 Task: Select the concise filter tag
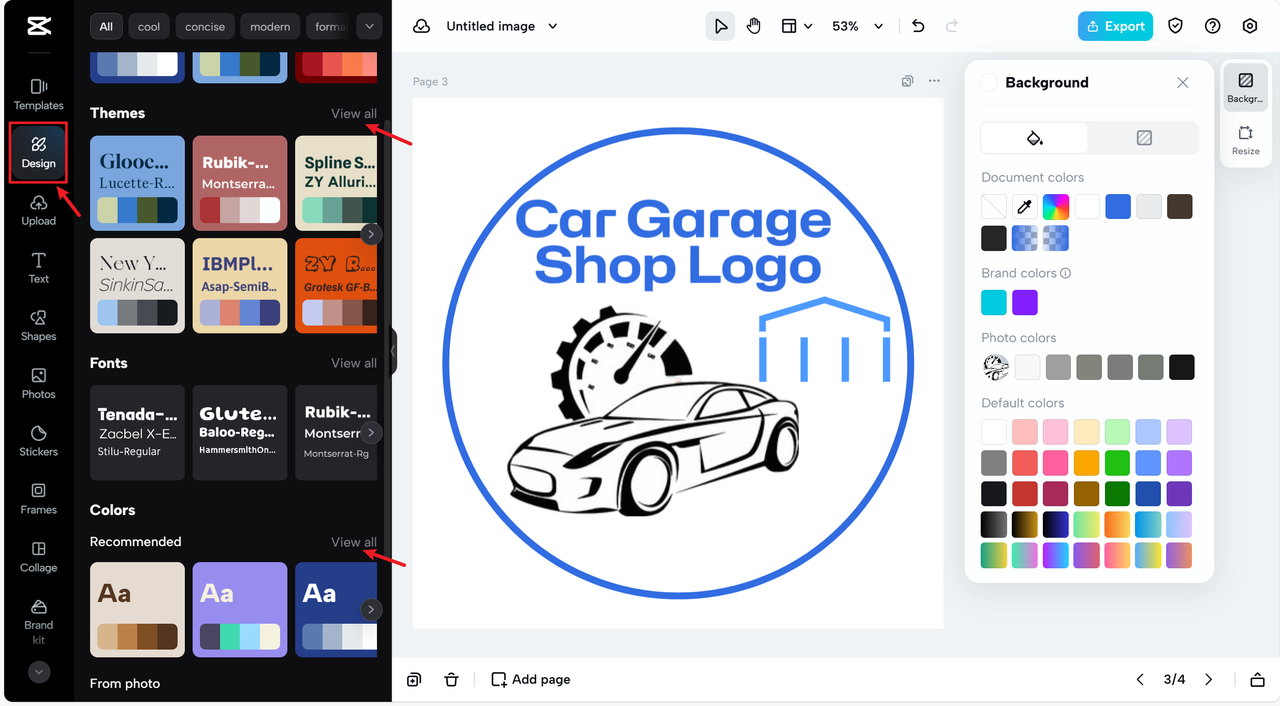205,26
